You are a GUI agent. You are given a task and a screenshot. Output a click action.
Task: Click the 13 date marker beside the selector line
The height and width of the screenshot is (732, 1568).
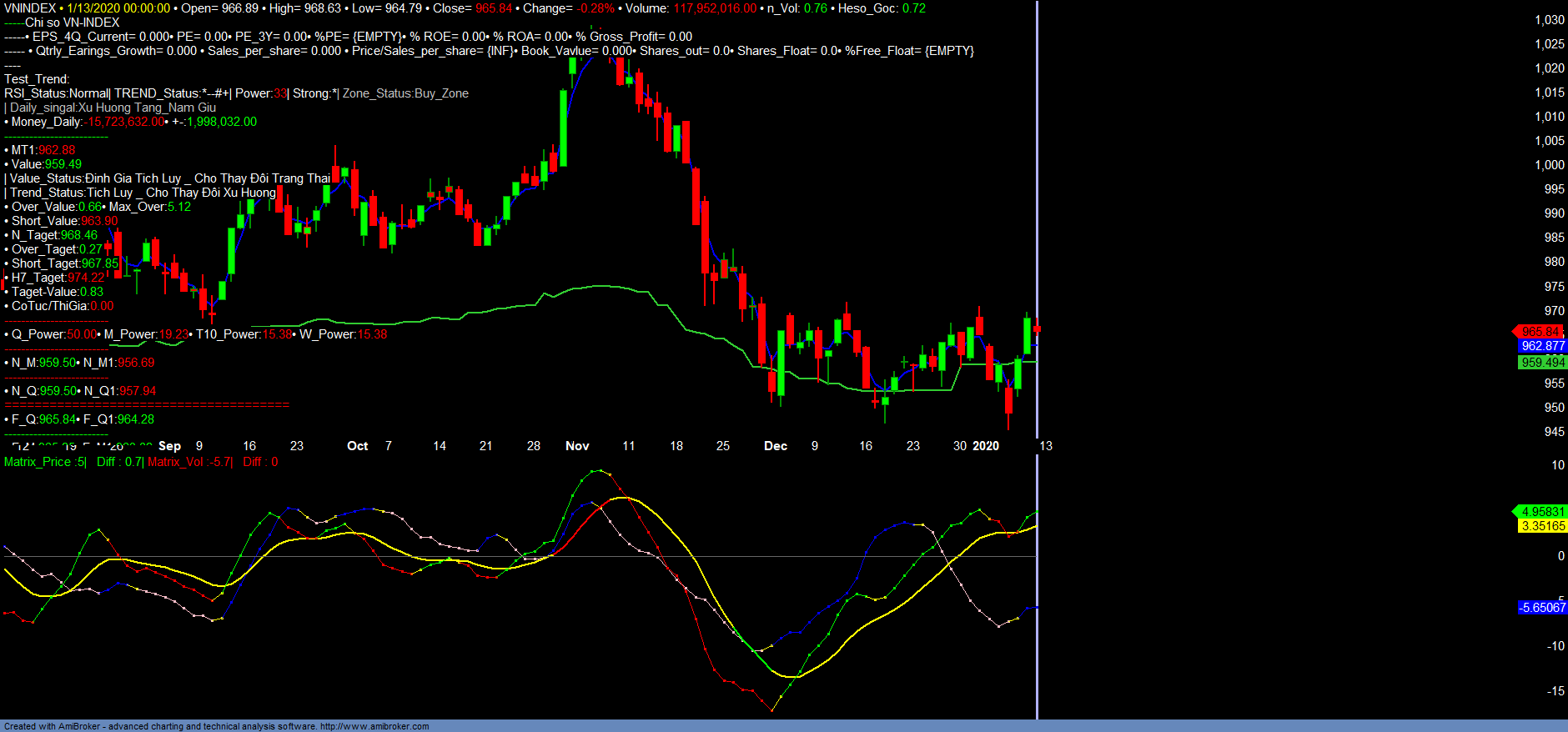point(1046,446)
